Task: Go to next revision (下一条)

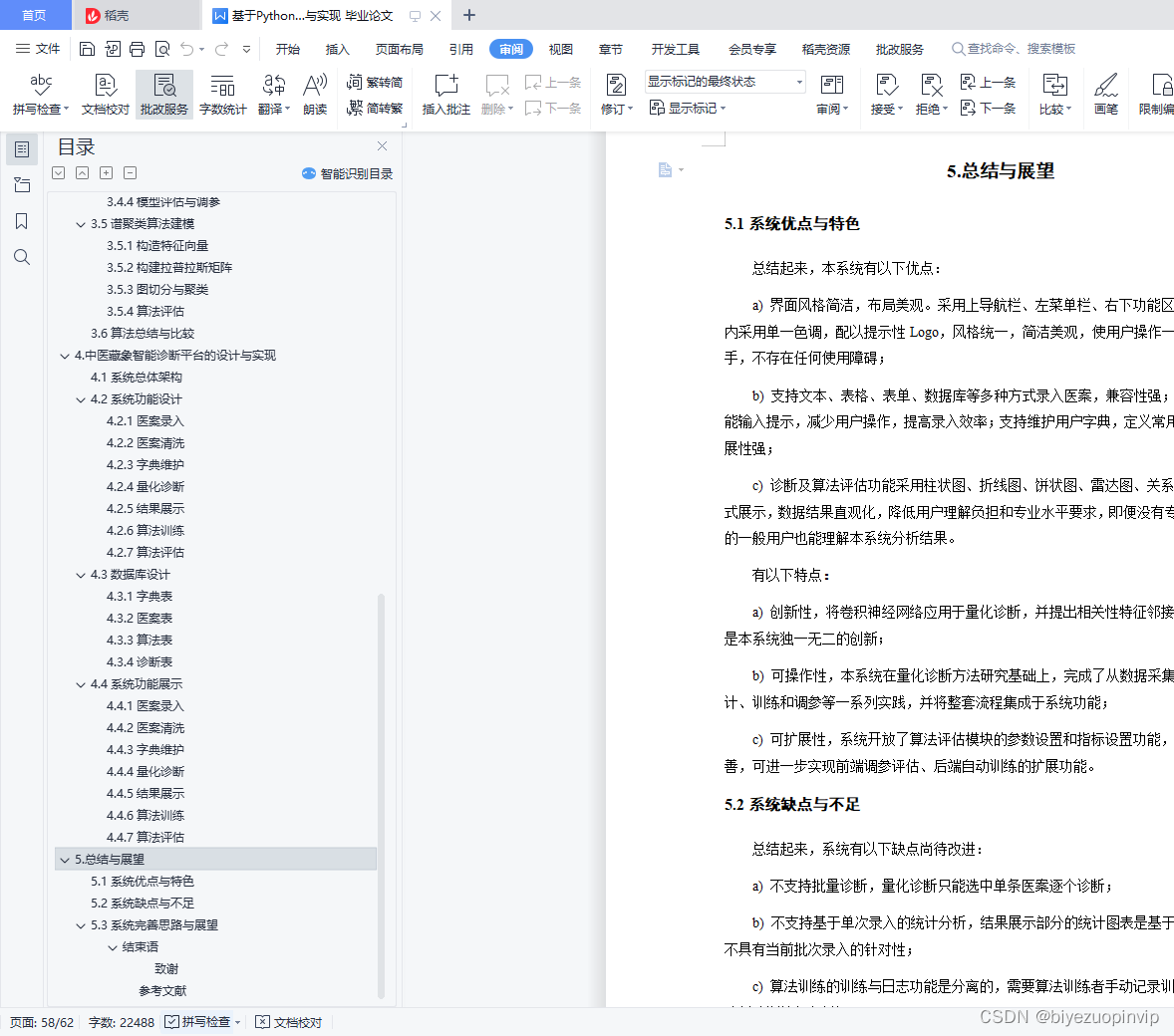Action: click(988, 108)
